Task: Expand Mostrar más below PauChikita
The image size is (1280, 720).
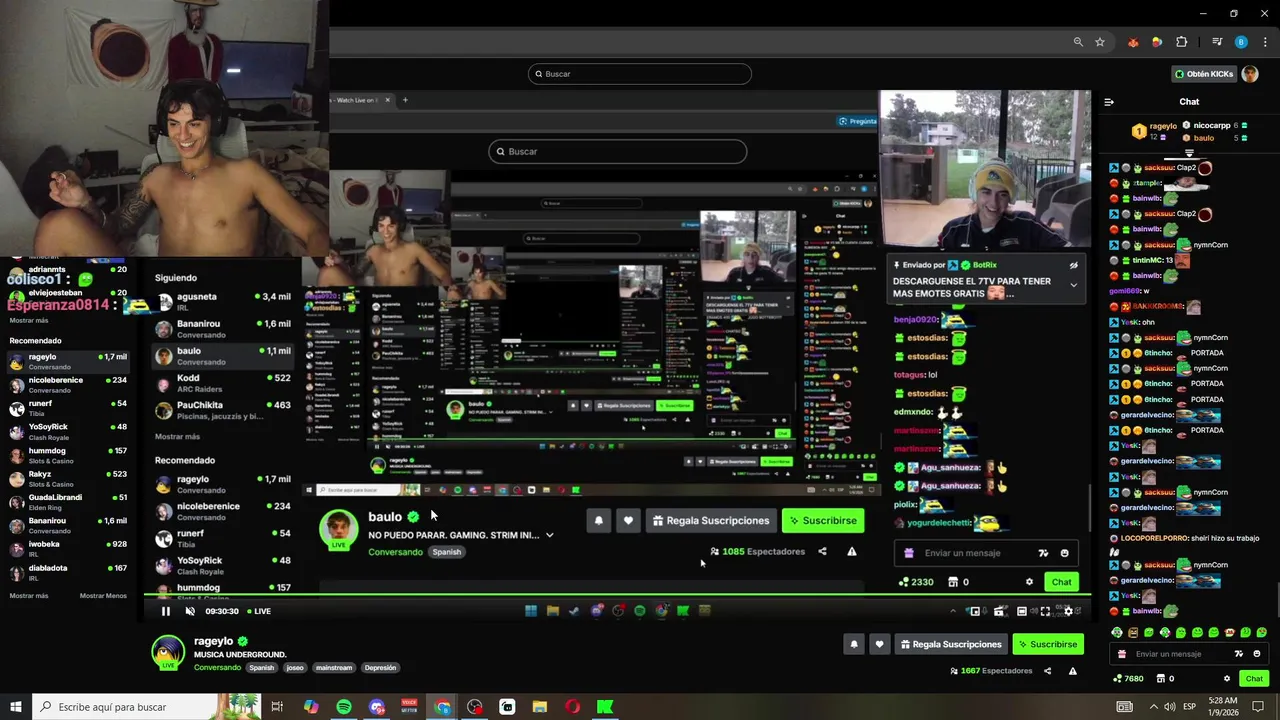Action: pos(177,437)
